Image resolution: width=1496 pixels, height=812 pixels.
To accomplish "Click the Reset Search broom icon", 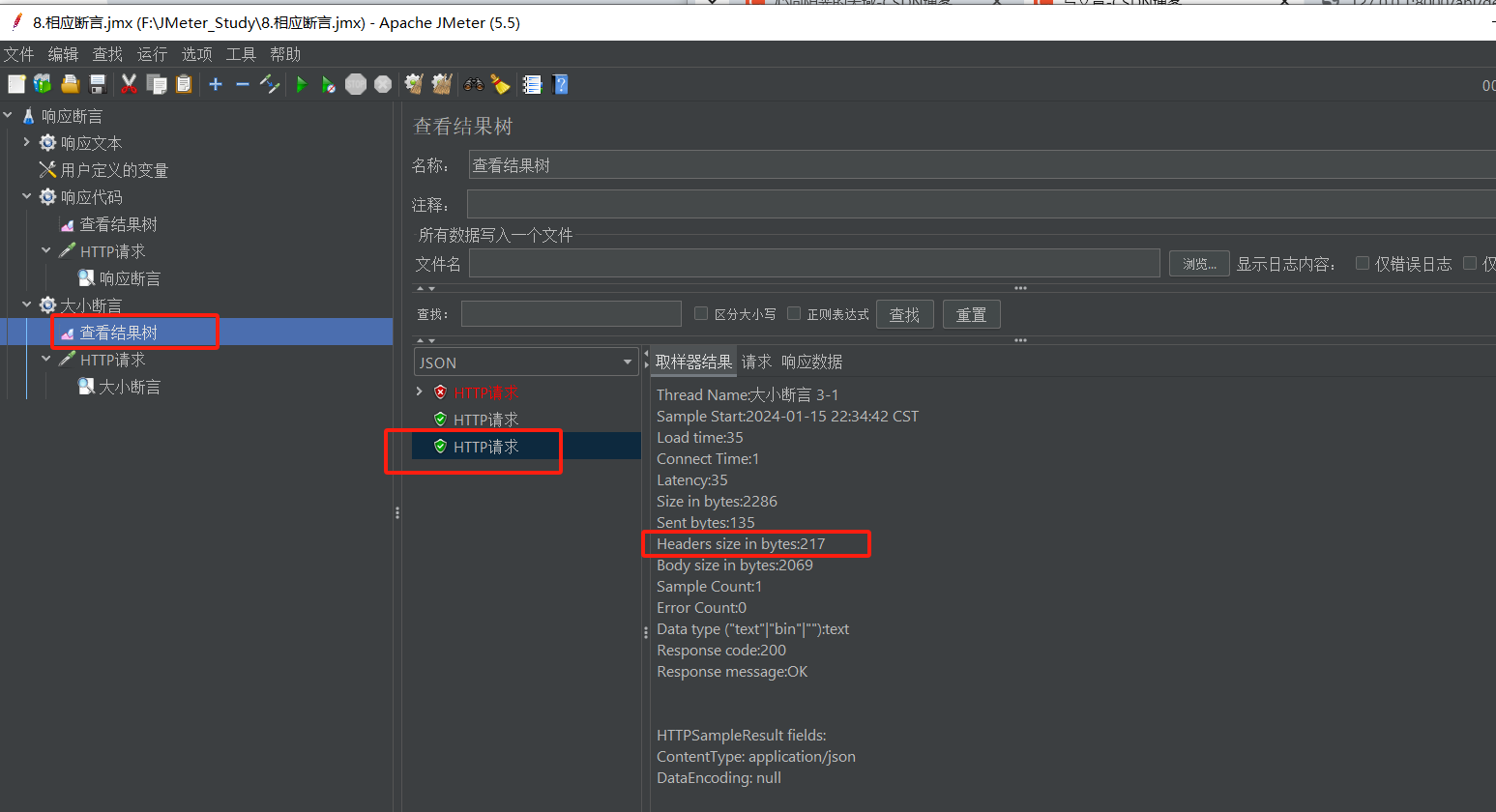I will (500, 85).
